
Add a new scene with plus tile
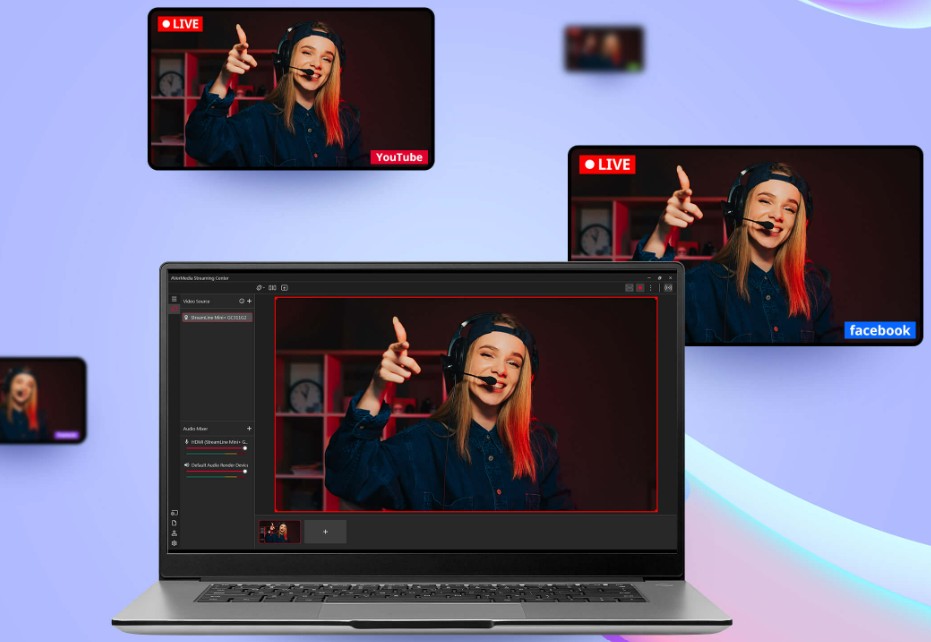click(325, 532)
